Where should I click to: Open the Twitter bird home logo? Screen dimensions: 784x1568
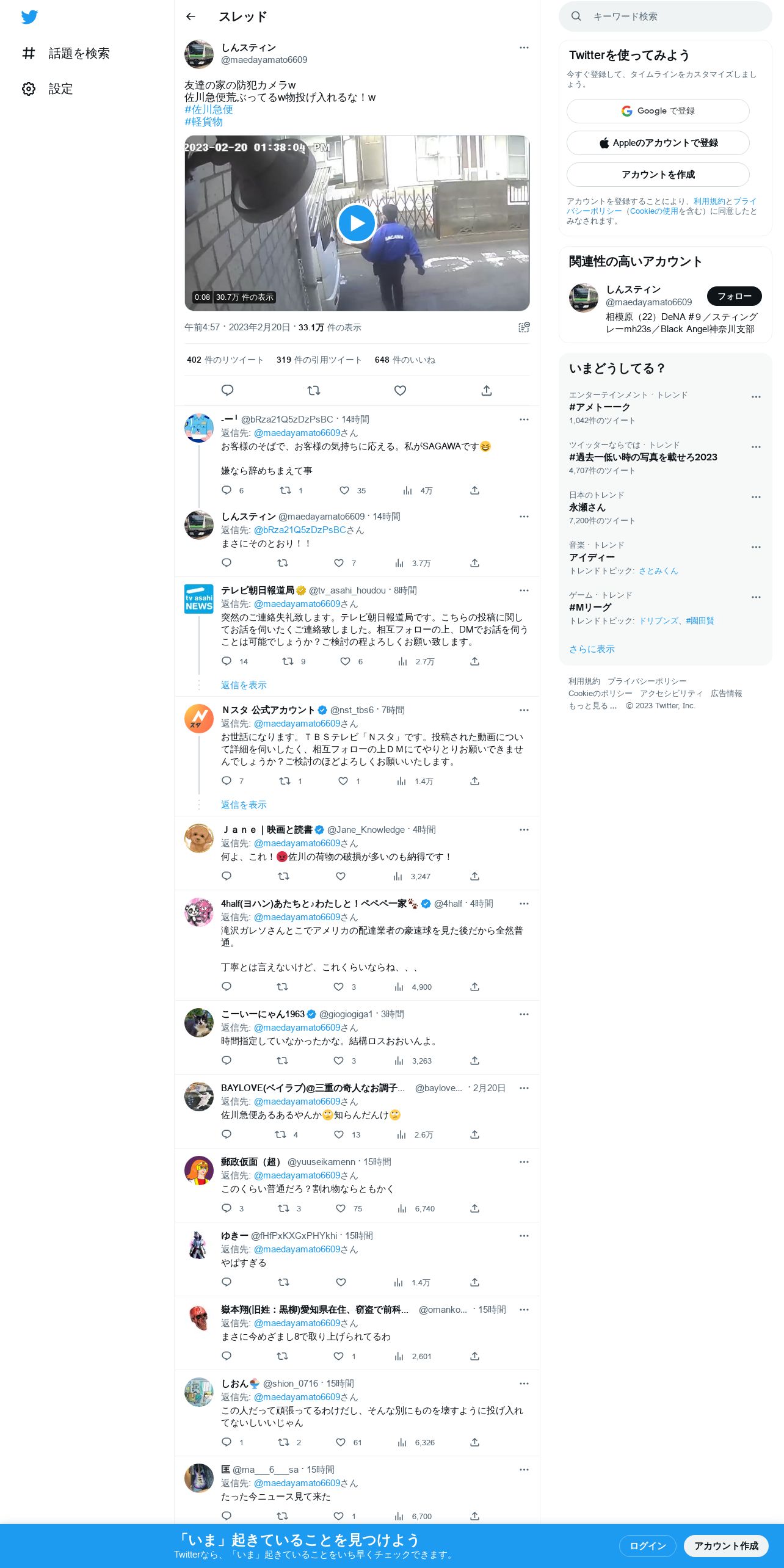point(29,17)
